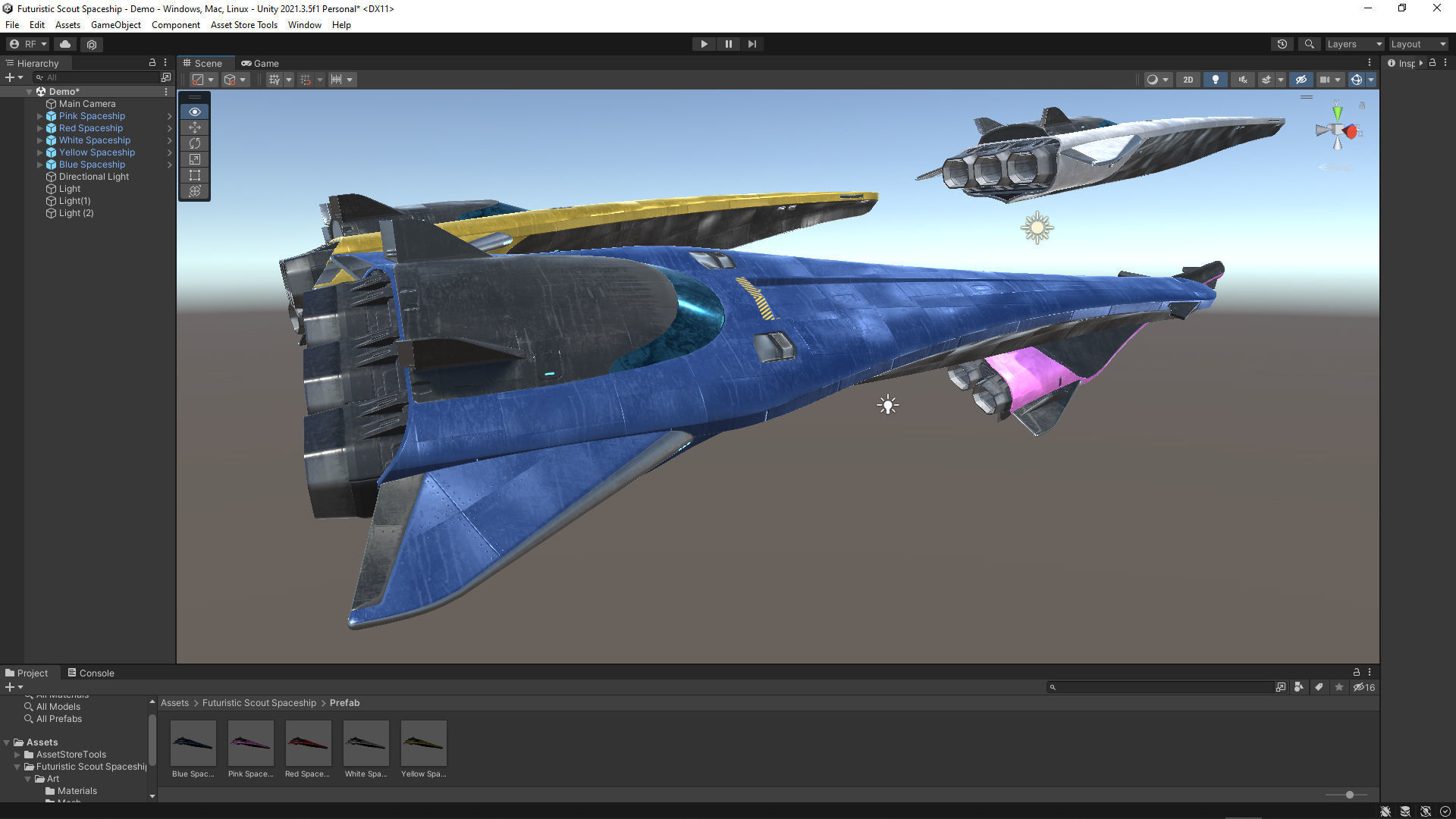
Task: Toggle Gizmos visibility button
Action: click(x=1357, y=80)
